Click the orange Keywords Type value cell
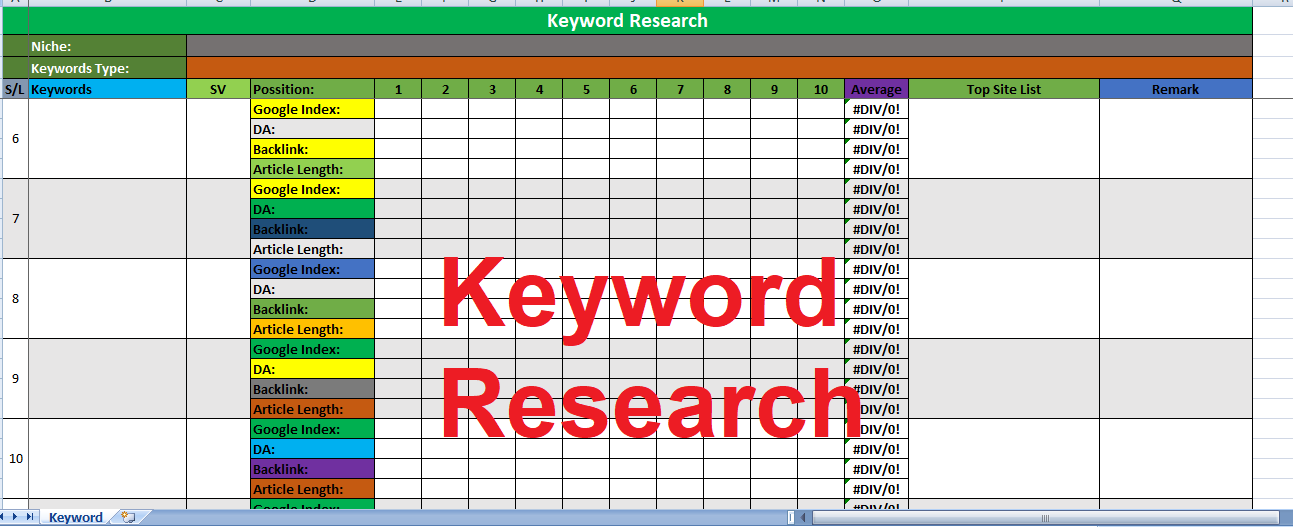 click(x=719, y=68)
